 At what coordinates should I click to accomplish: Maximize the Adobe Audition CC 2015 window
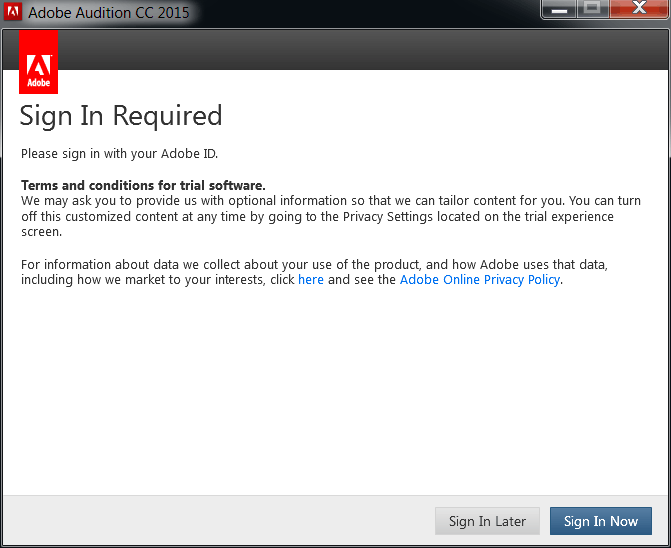click(592, 9)
